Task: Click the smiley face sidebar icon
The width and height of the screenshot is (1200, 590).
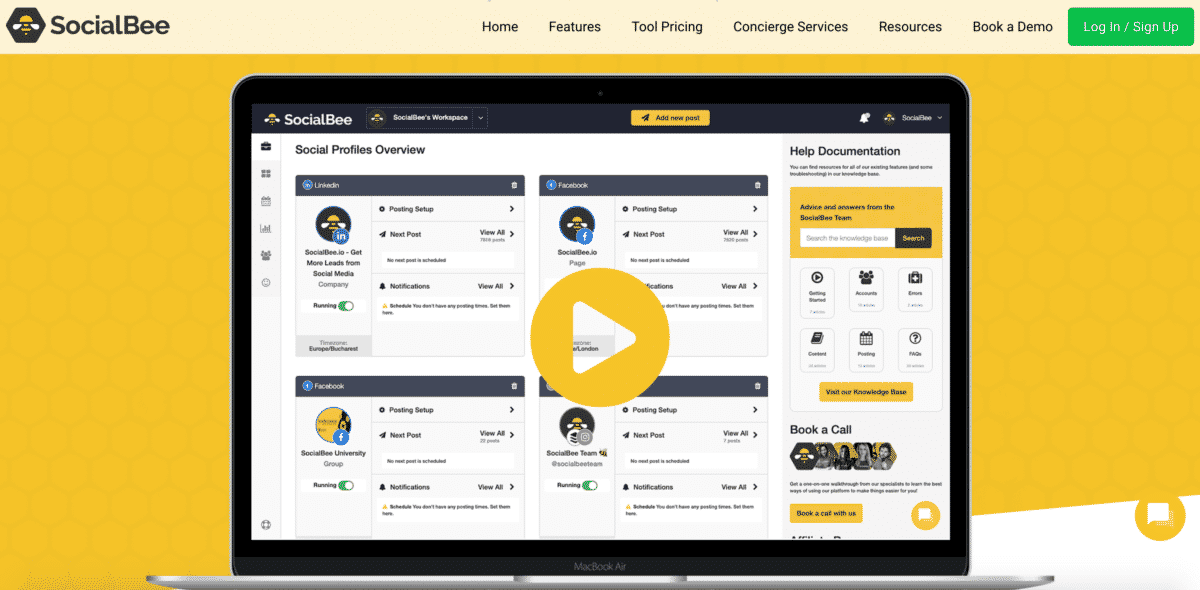Action: [266, 283]
